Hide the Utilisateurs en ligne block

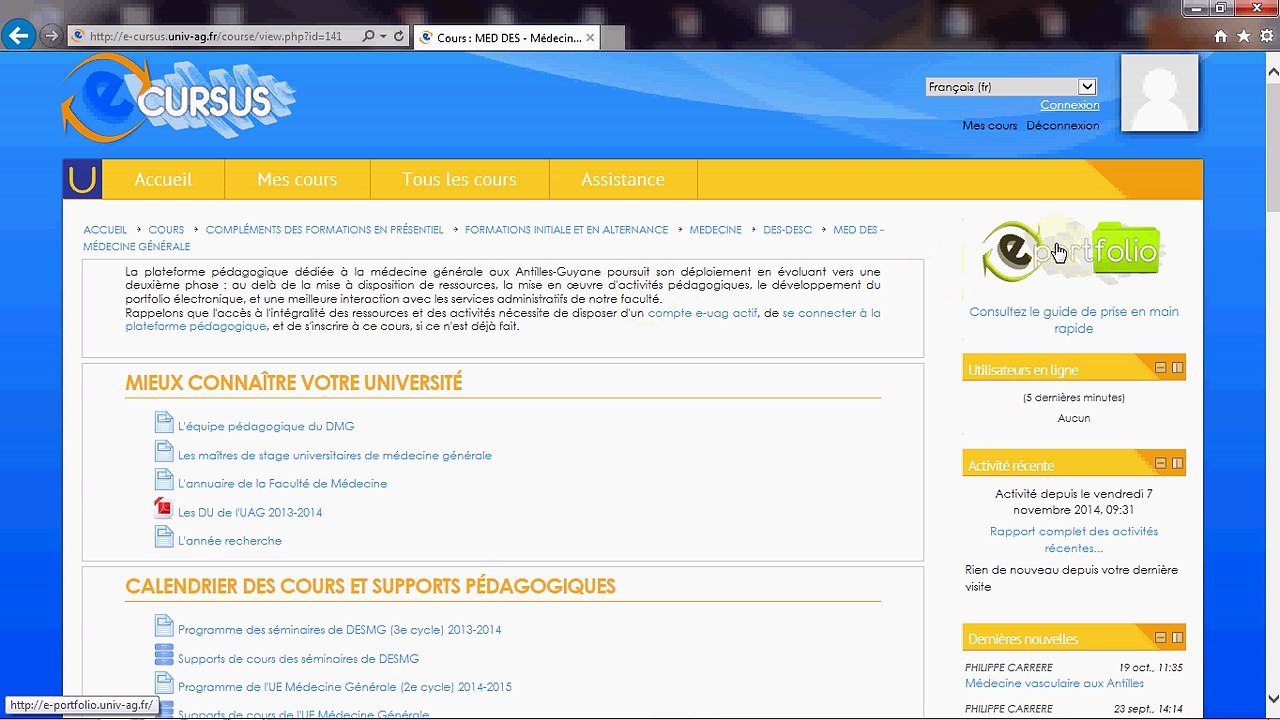tap(1161, 368)
